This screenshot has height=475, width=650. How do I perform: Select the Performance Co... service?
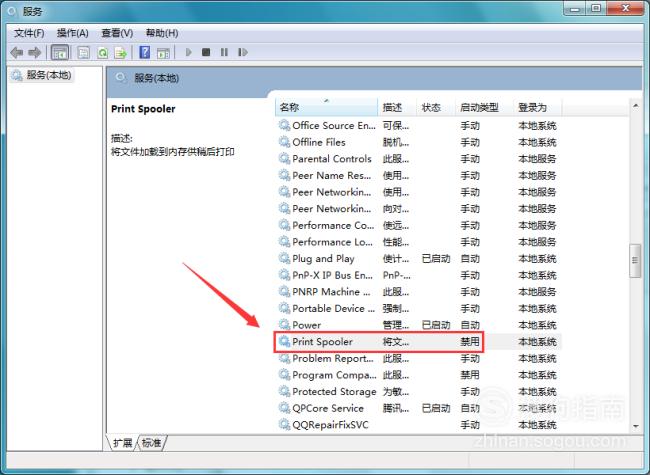(333, 225)
